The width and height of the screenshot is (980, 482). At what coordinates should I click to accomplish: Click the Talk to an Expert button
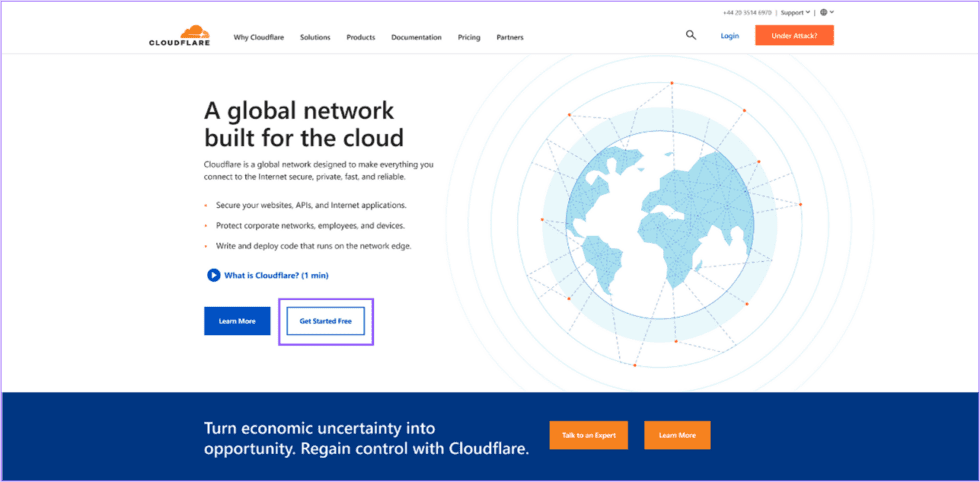click(588, 435)
